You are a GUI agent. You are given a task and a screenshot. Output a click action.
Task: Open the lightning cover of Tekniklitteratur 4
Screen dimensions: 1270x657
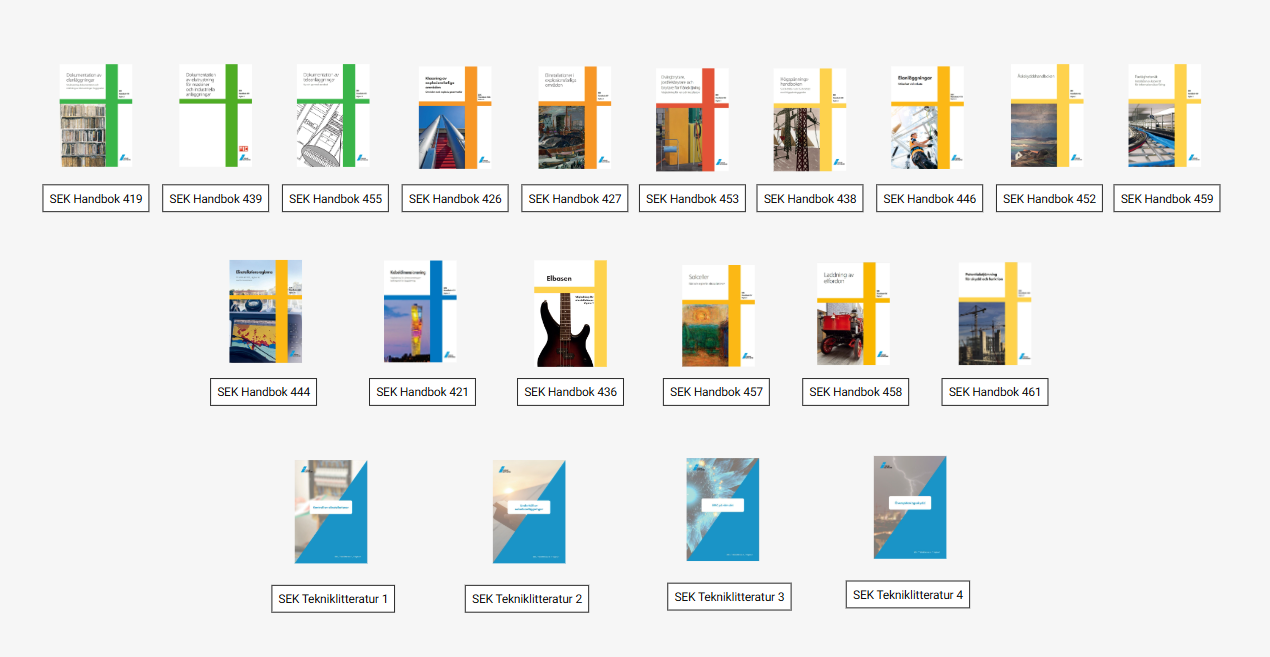[909, 507]
